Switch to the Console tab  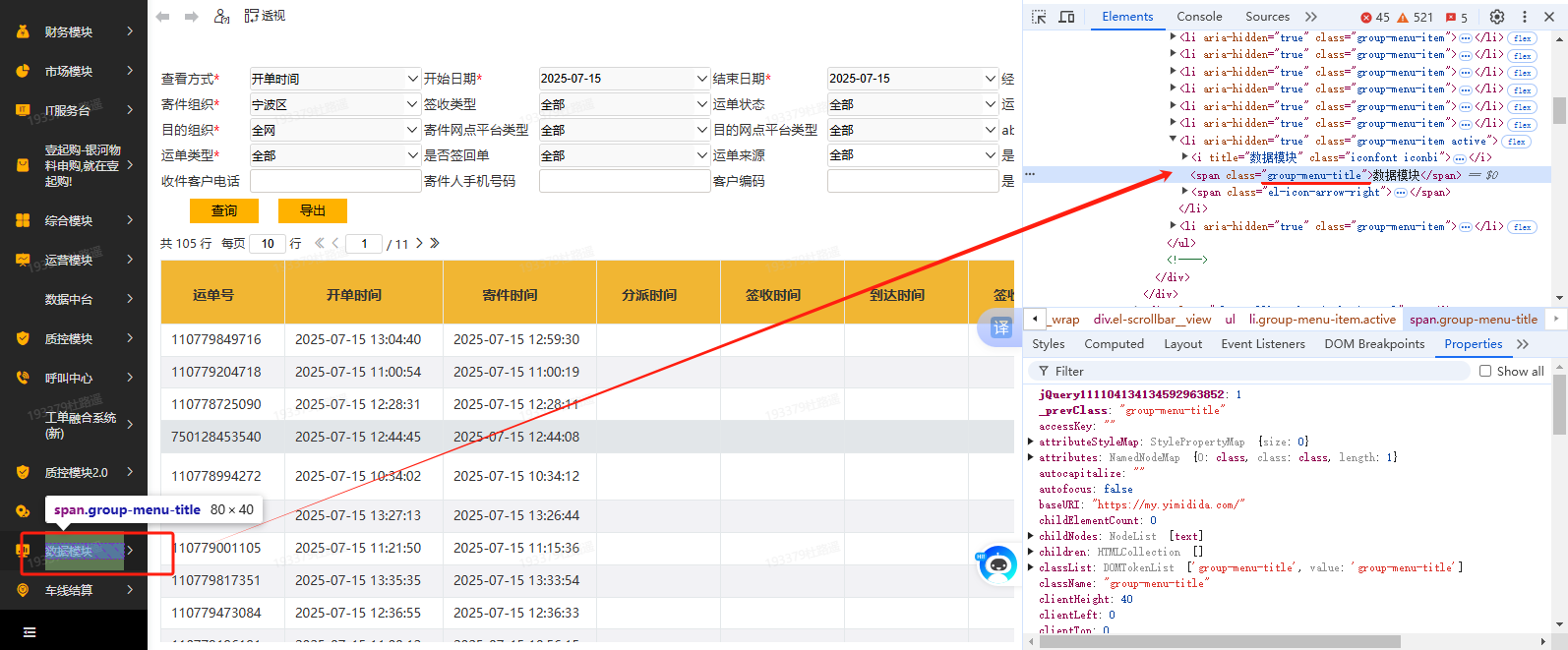click(1199, 17)
